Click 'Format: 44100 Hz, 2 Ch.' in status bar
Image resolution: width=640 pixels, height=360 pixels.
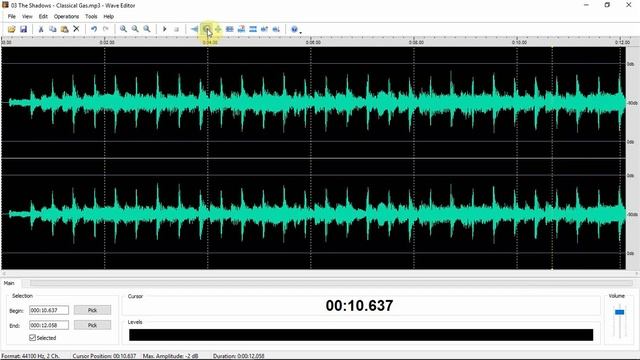pos(31,356)
